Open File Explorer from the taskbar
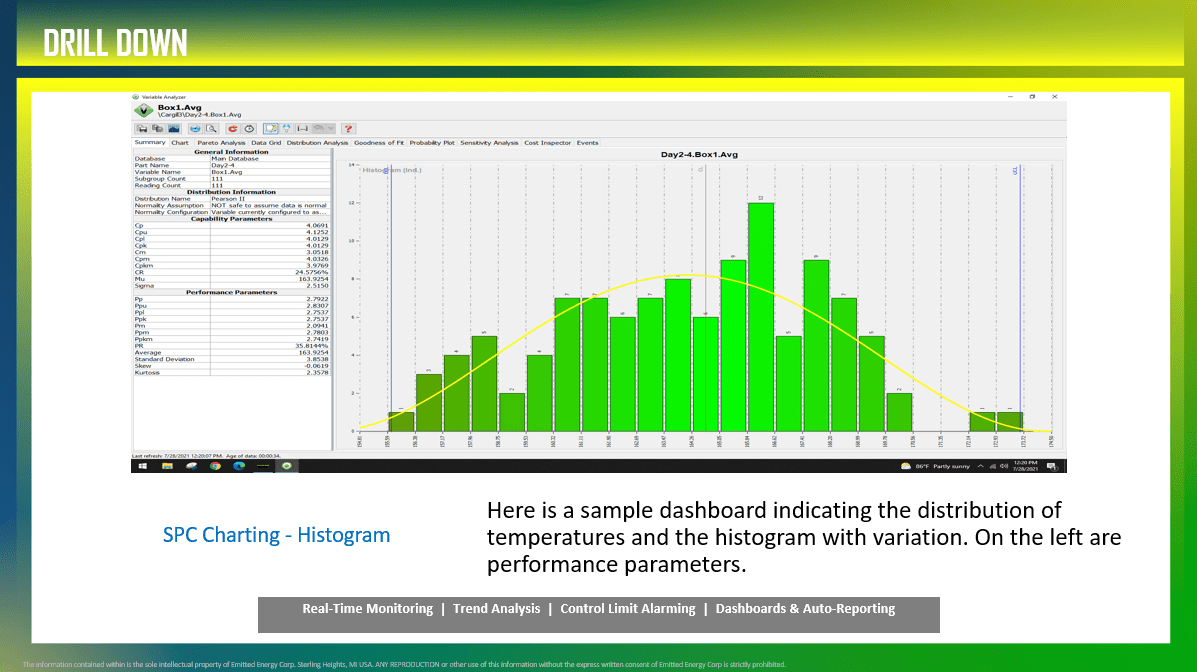The width and height of the screenshot is (1197, 672). point(167,466)
